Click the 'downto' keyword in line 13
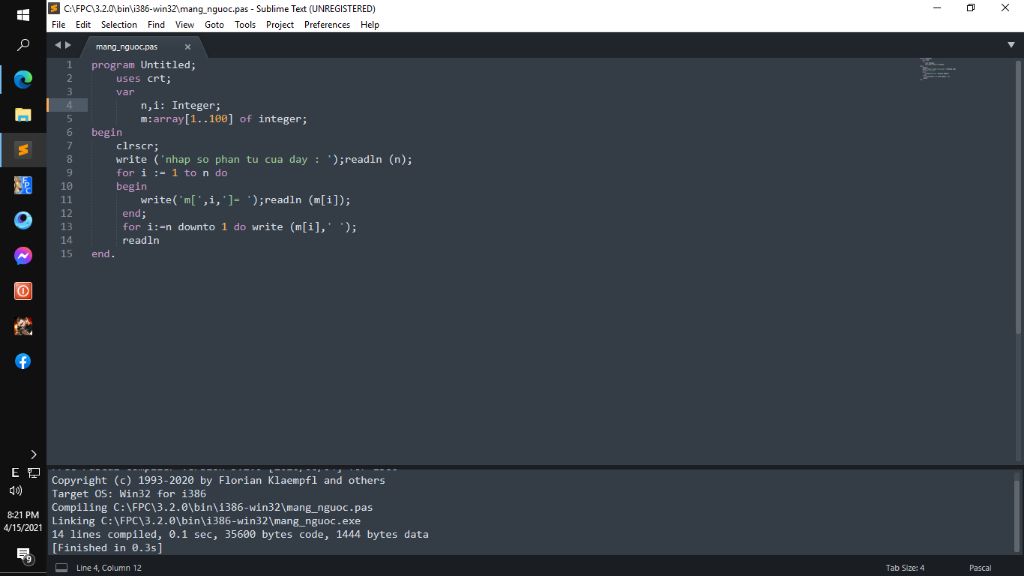The width and height of the screenshot is (1024, 576). click(196, 227)
